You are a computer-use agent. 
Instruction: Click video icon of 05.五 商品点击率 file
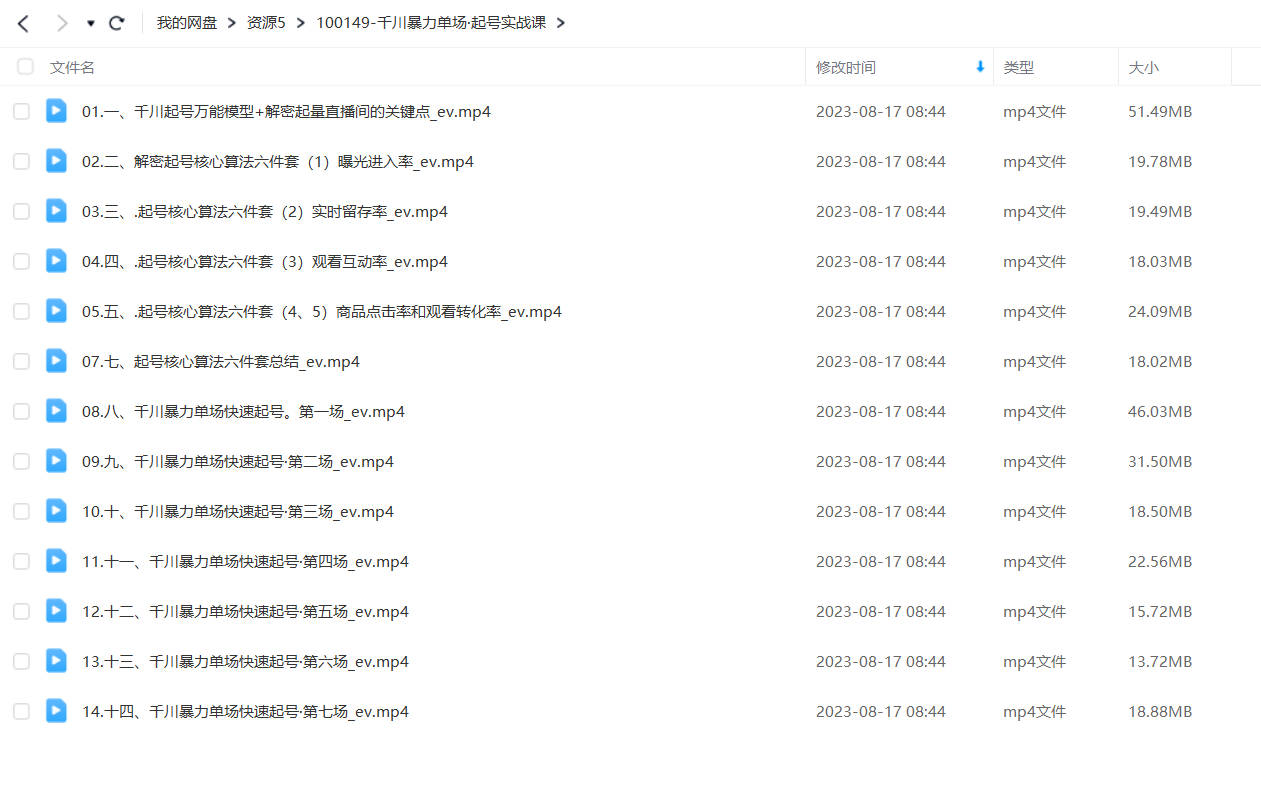point(56,311)
